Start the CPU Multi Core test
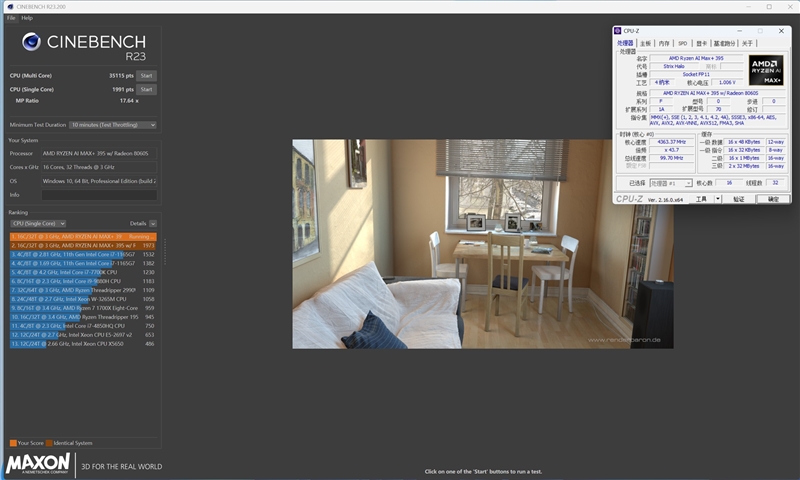800x480 pixels. click(x=146, y=75)
